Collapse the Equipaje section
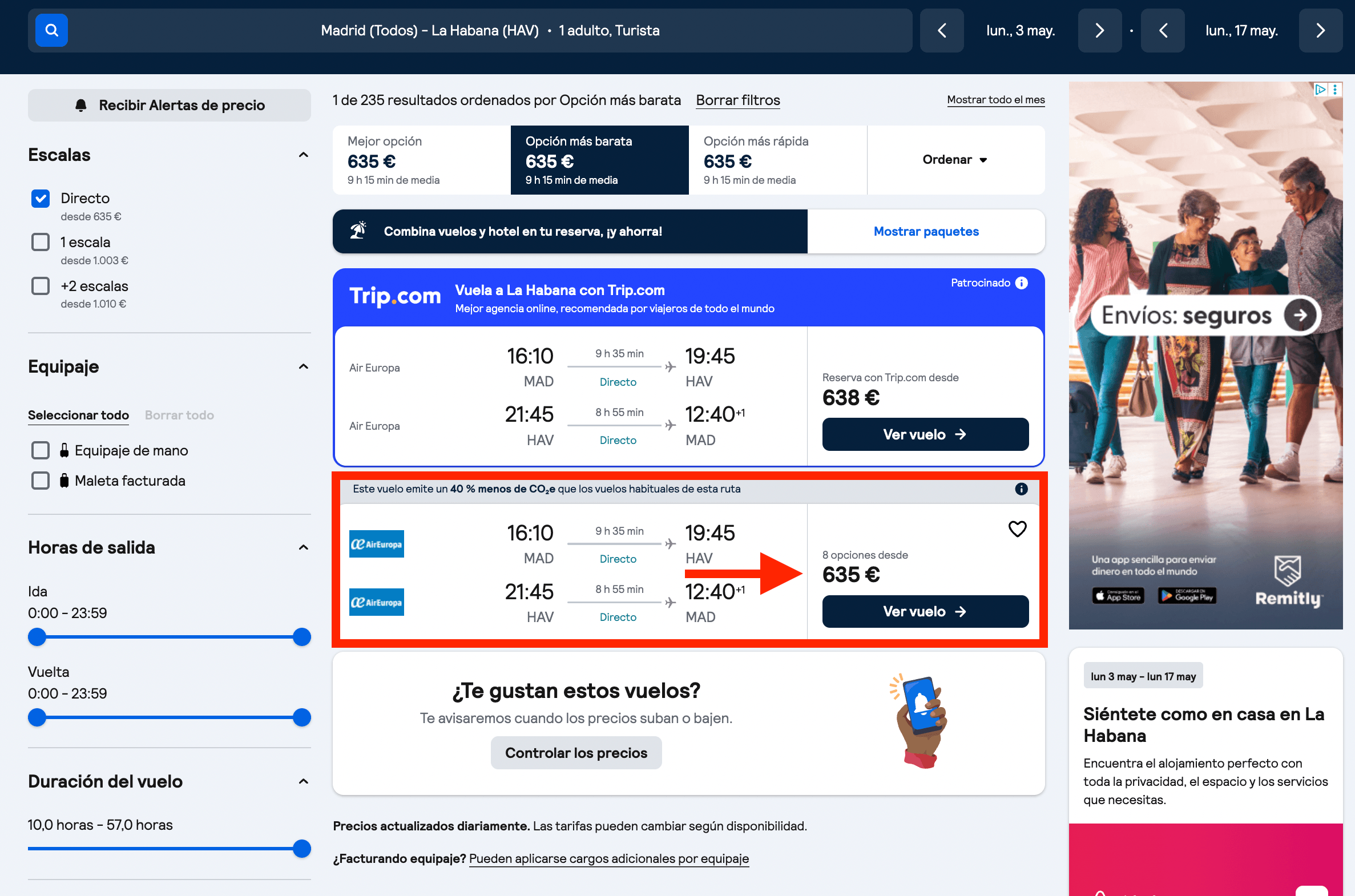 point(304,366)
